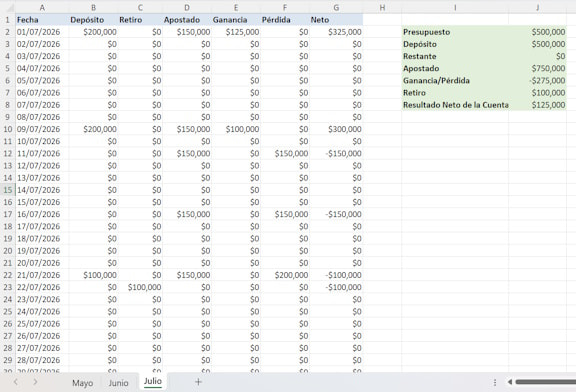Go to previous sheet arrow

(x=15, y=382)
